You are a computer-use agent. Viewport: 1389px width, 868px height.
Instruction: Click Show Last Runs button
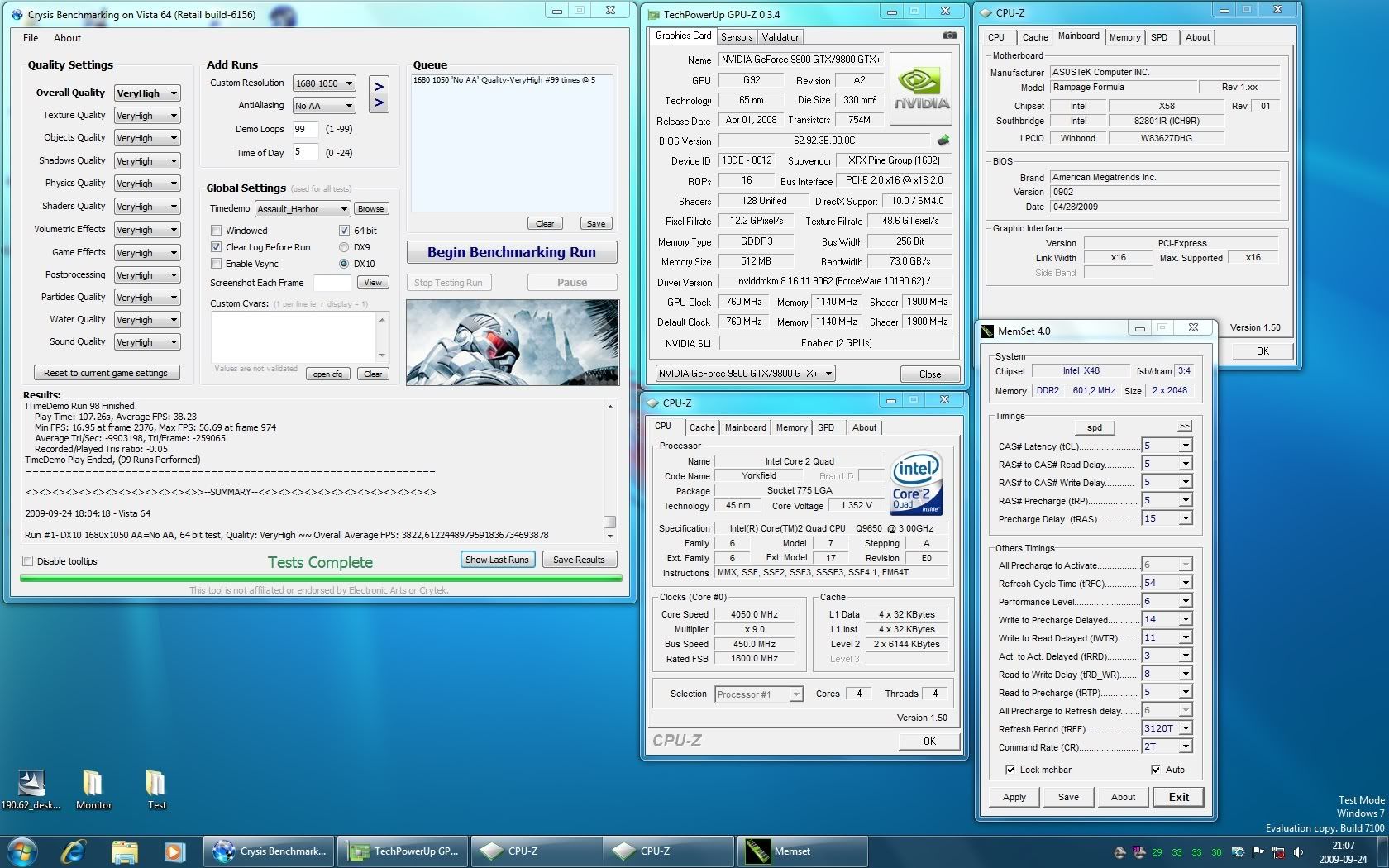pos(497,560)
